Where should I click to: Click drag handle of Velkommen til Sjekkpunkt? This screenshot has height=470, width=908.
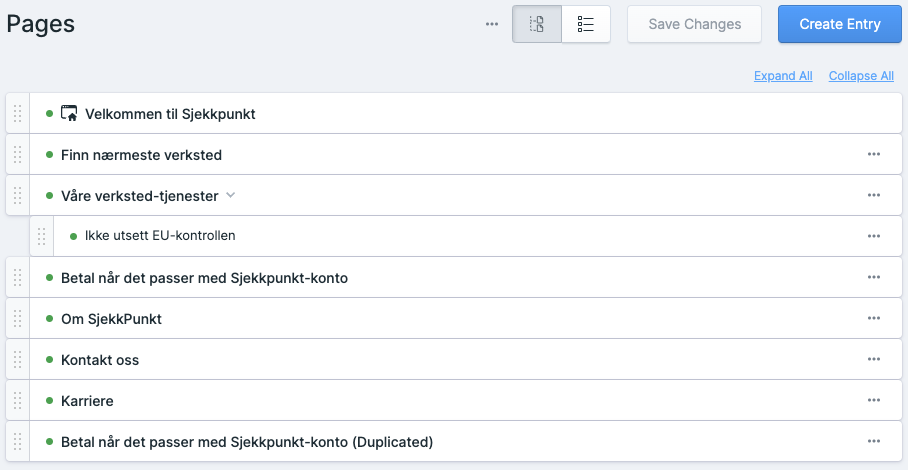[17, 114]
